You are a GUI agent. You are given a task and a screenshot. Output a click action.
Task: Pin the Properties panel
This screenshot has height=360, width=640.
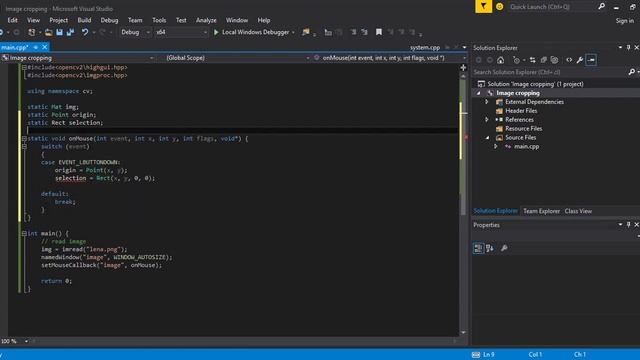point(629,225)
